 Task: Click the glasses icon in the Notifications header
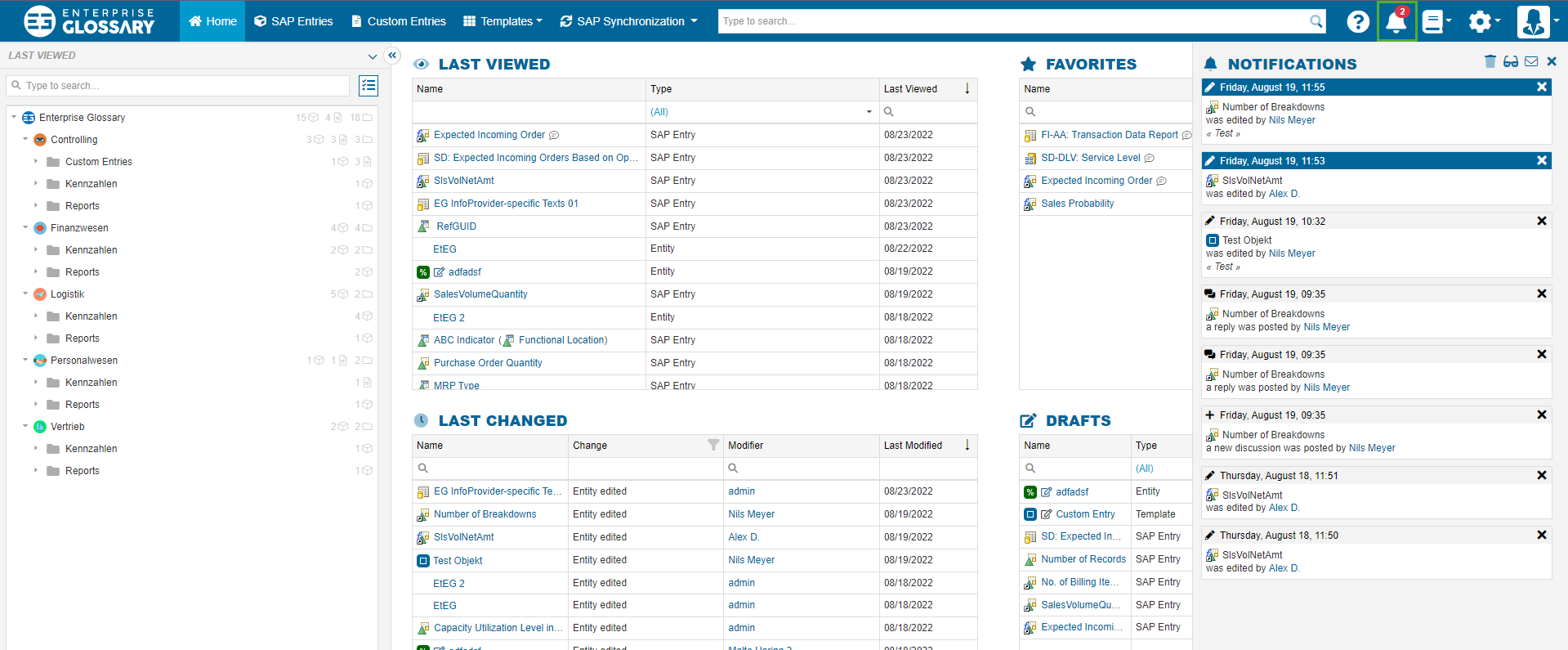pyautogui.click(x=1510, y=61)
